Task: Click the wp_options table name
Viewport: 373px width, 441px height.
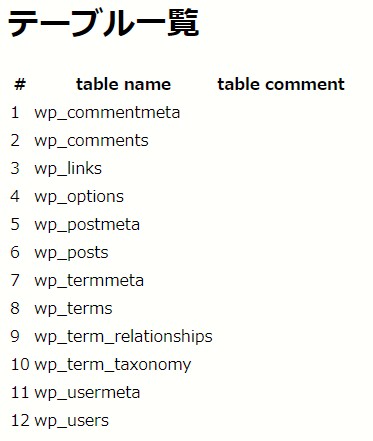Action: [79, 197]
